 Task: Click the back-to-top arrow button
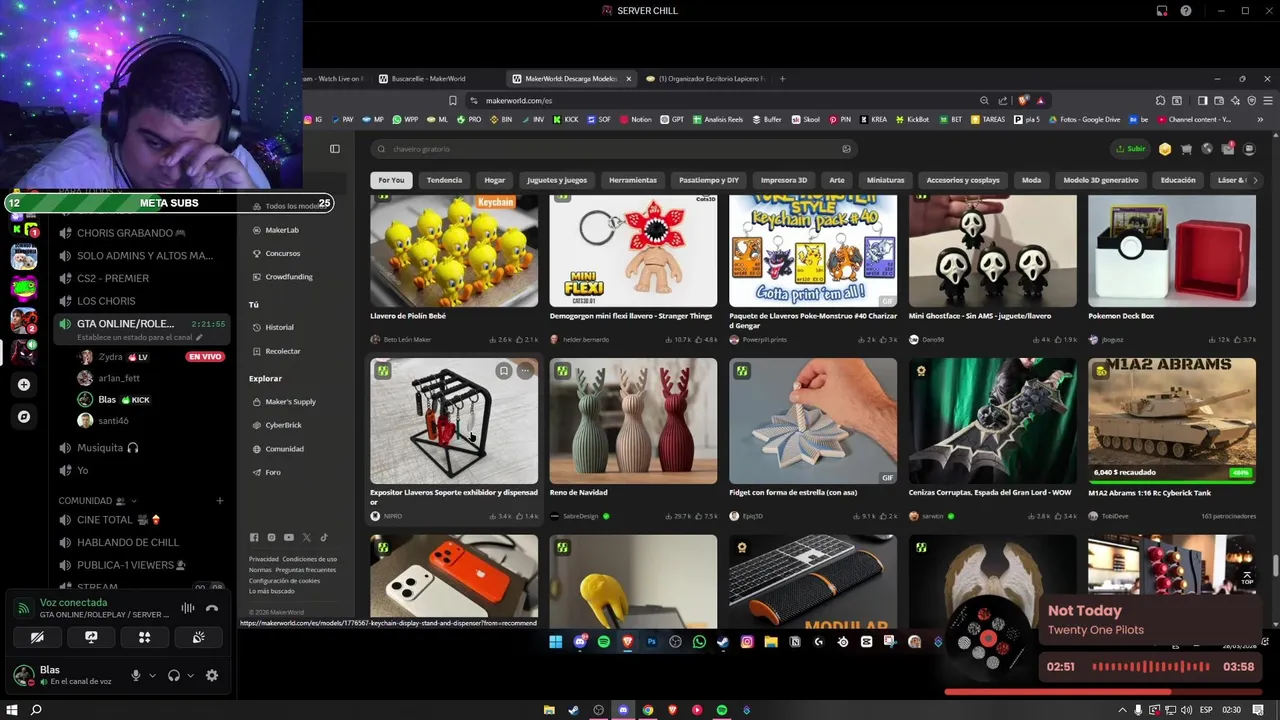(1247, 577)
